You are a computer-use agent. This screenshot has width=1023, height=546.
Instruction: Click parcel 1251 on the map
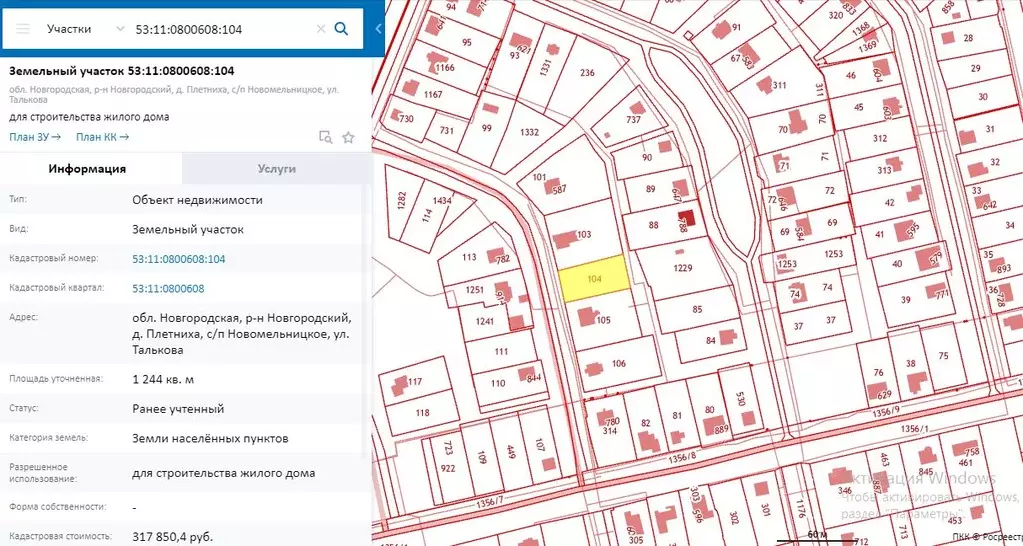tap(475, 290)
